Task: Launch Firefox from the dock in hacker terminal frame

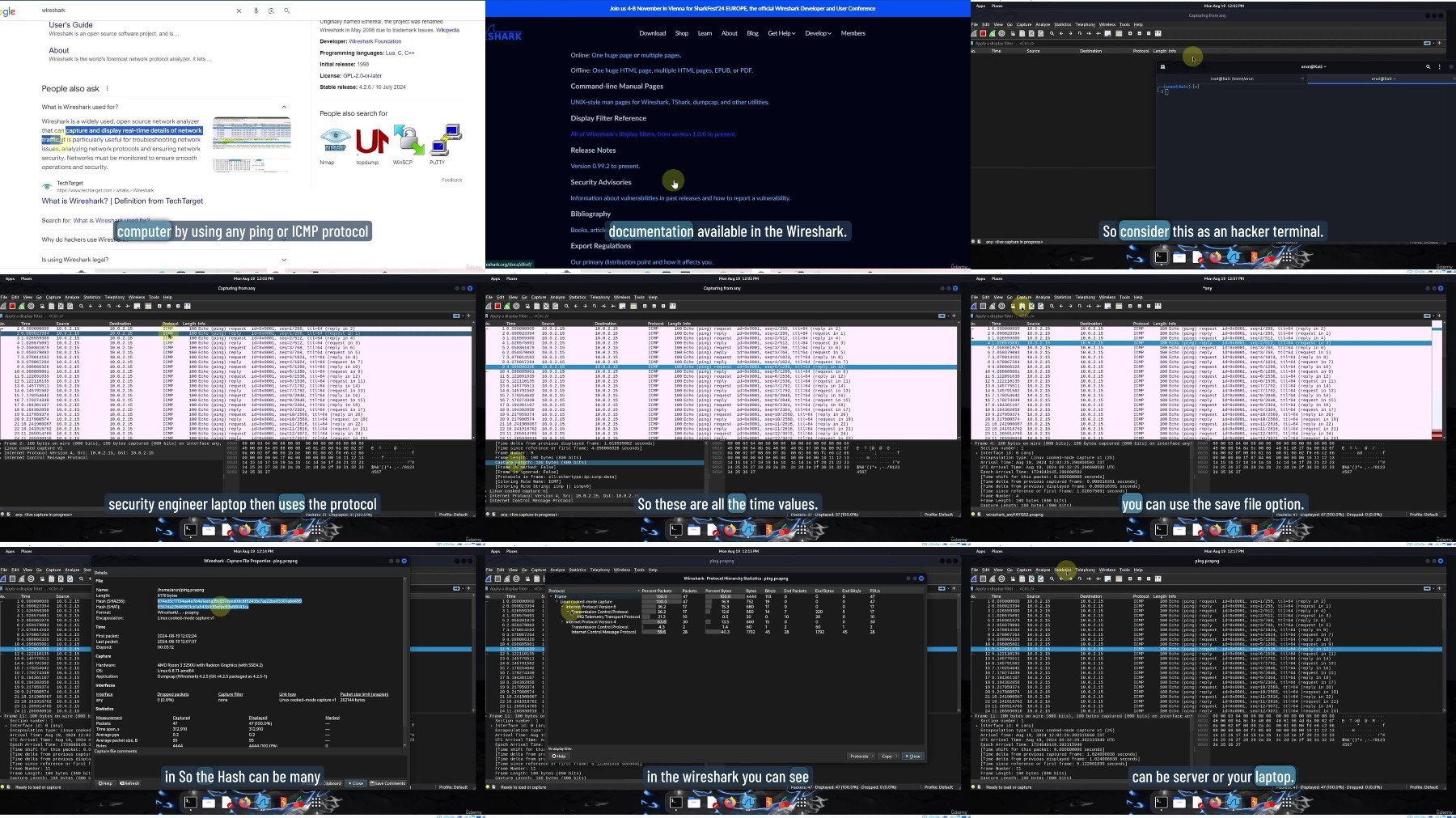Action: click(x=1215, y=257)
